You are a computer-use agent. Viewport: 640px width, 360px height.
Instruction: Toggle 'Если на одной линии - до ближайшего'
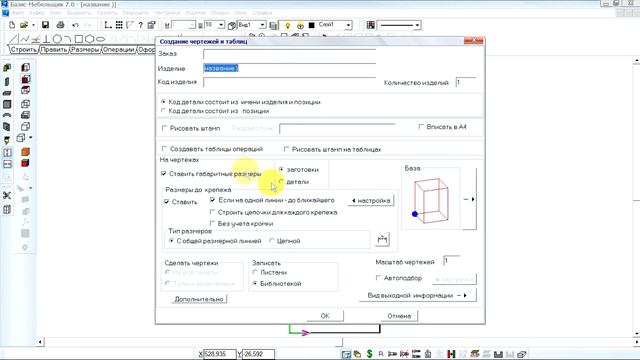point(212,200)
